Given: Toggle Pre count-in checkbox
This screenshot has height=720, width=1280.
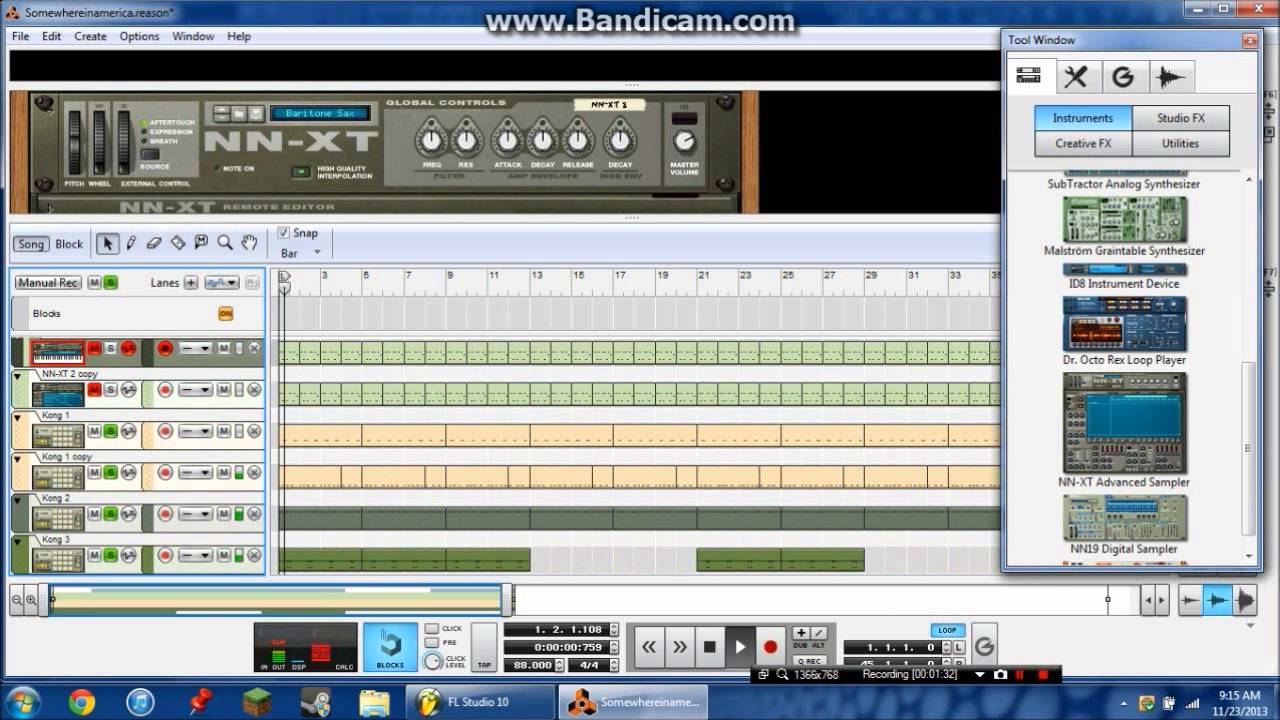Looking at the screenshot, I should pos(432,643).
